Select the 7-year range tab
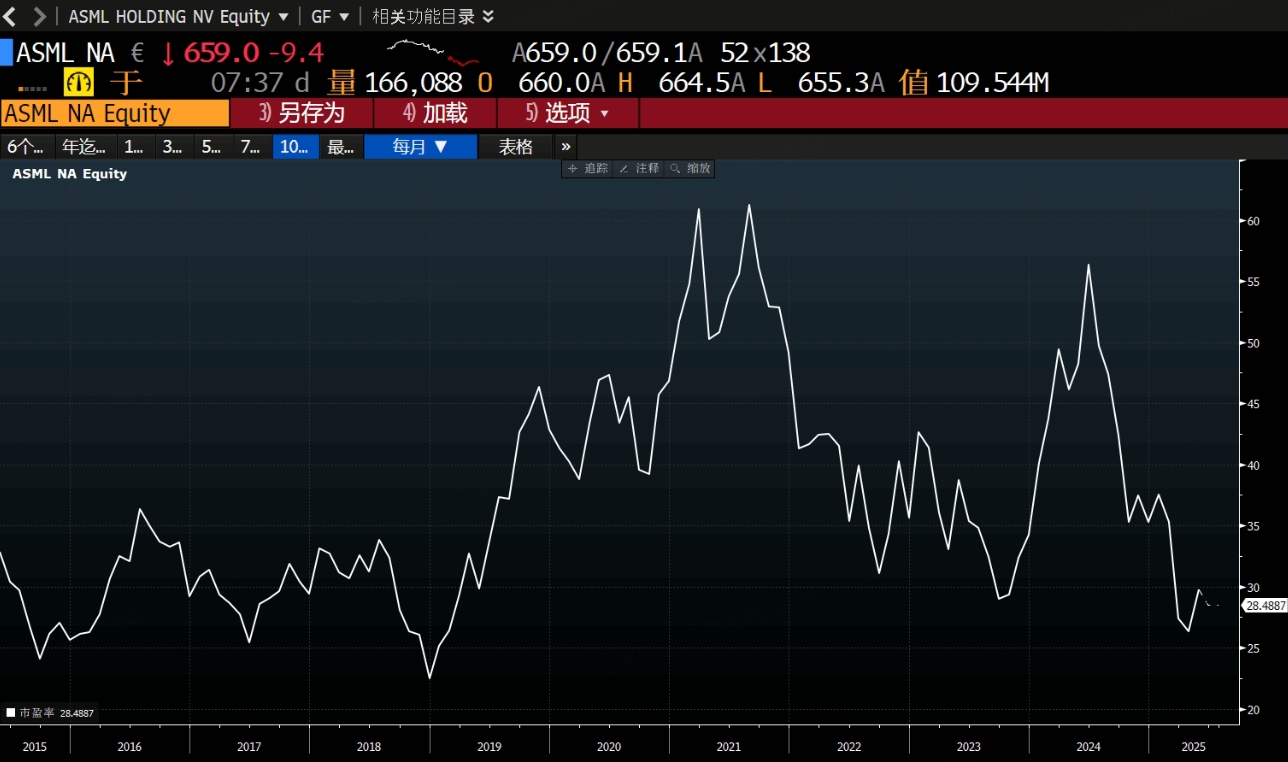 pos(251,147)
